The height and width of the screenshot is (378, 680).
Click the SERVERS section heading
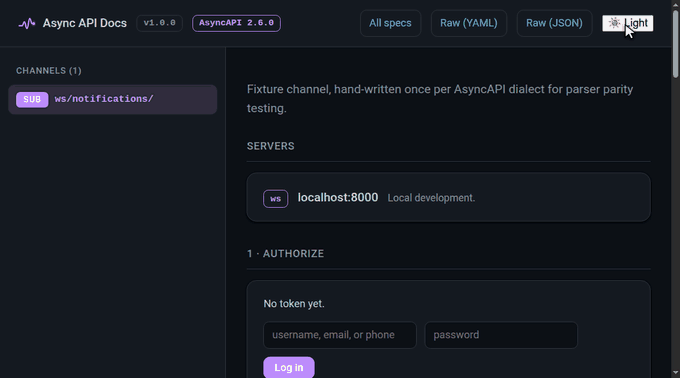(x=271, y=146)
